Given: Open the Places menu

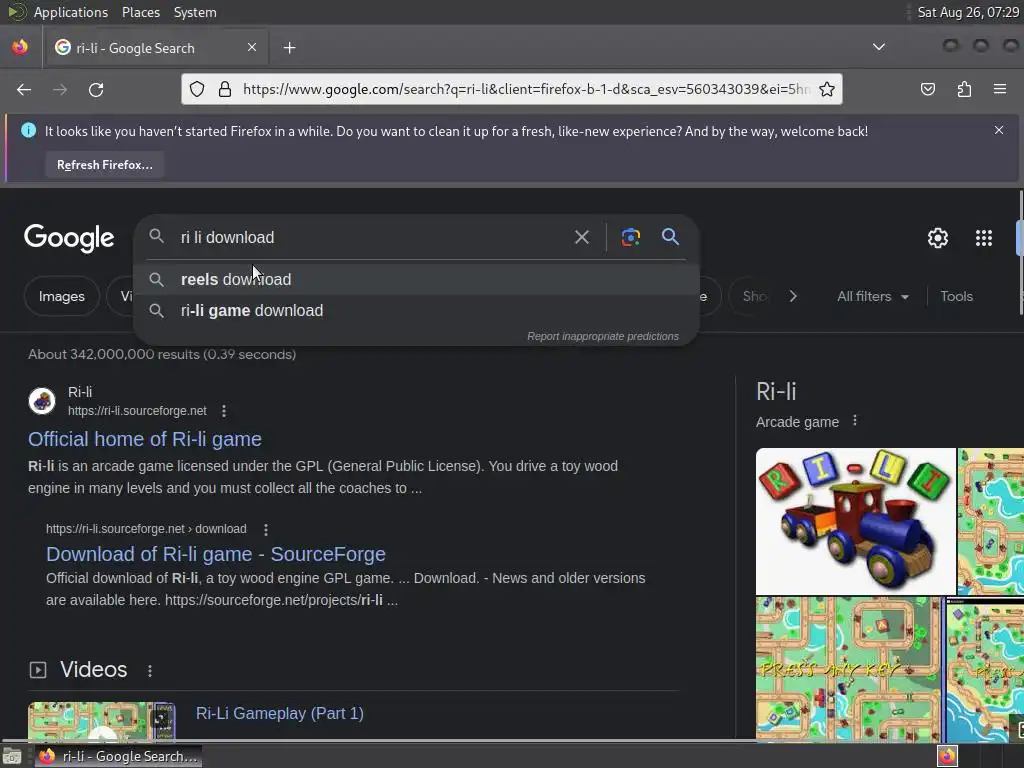Looking at the screenshot, I should [x=140, y=12].
